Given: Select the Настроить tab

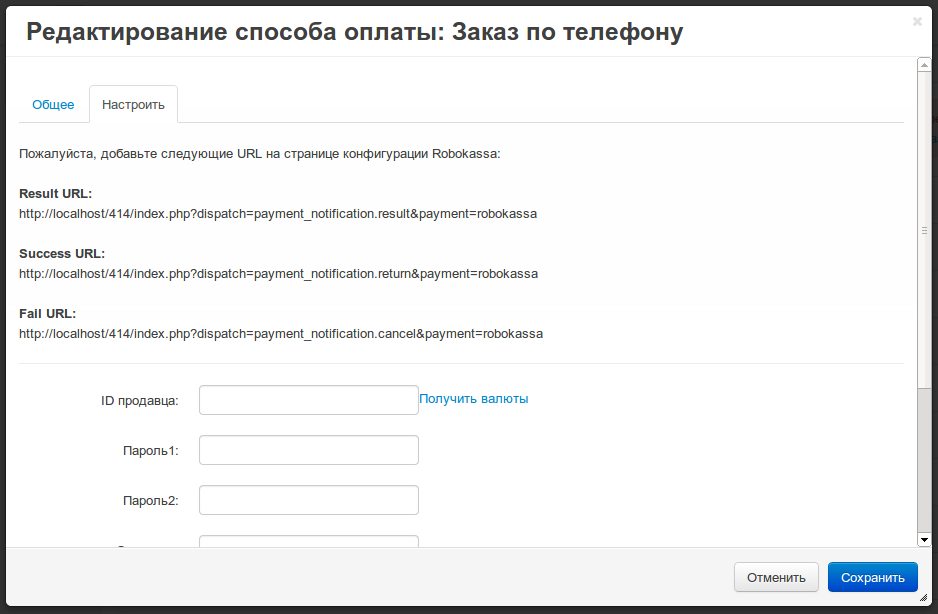Looking at the screenshot, I should 133,104.
